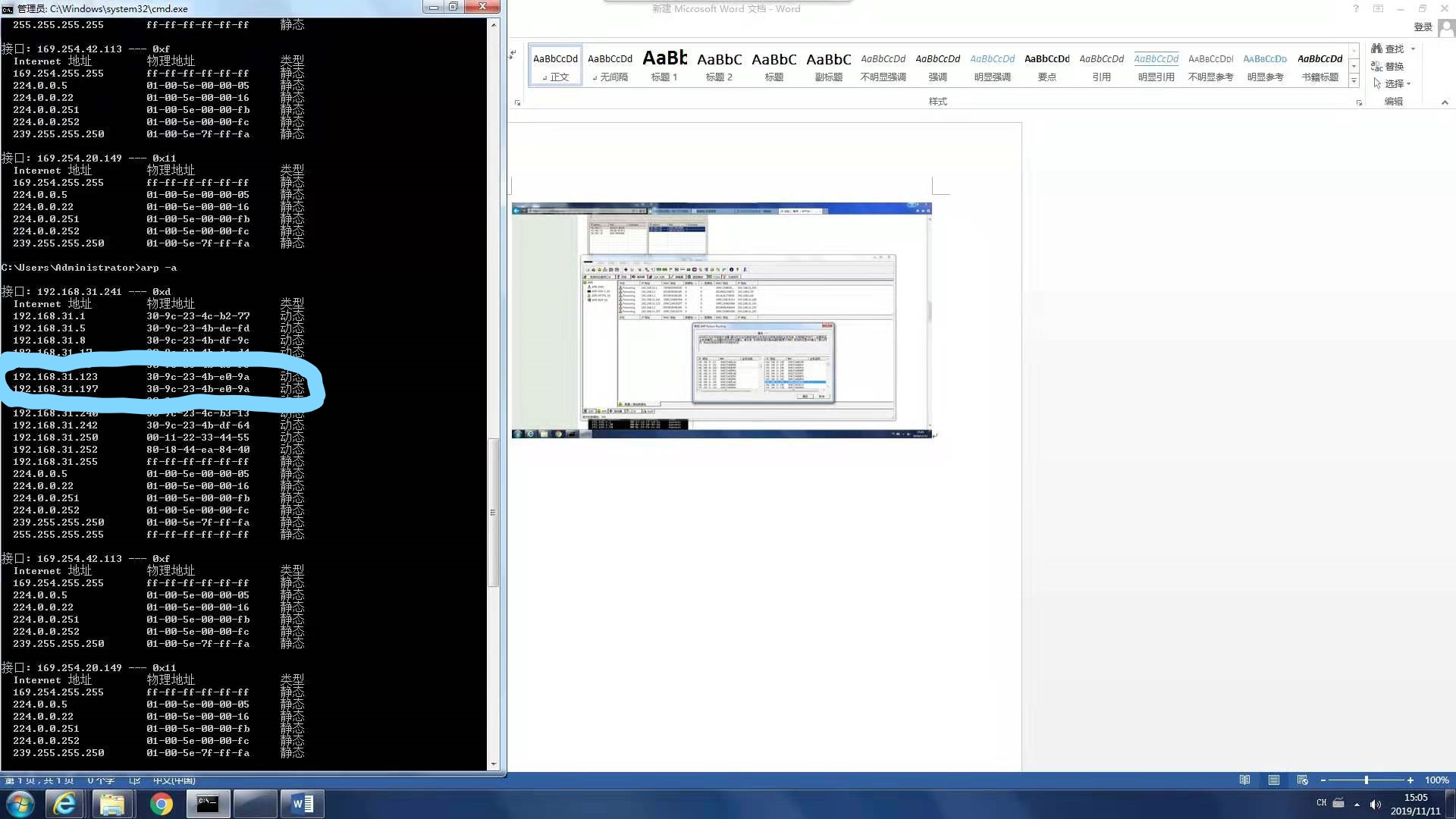Toggle the CH input language indicator
This screenshot has width=1456, height=819.
(x=1322, y=803)
